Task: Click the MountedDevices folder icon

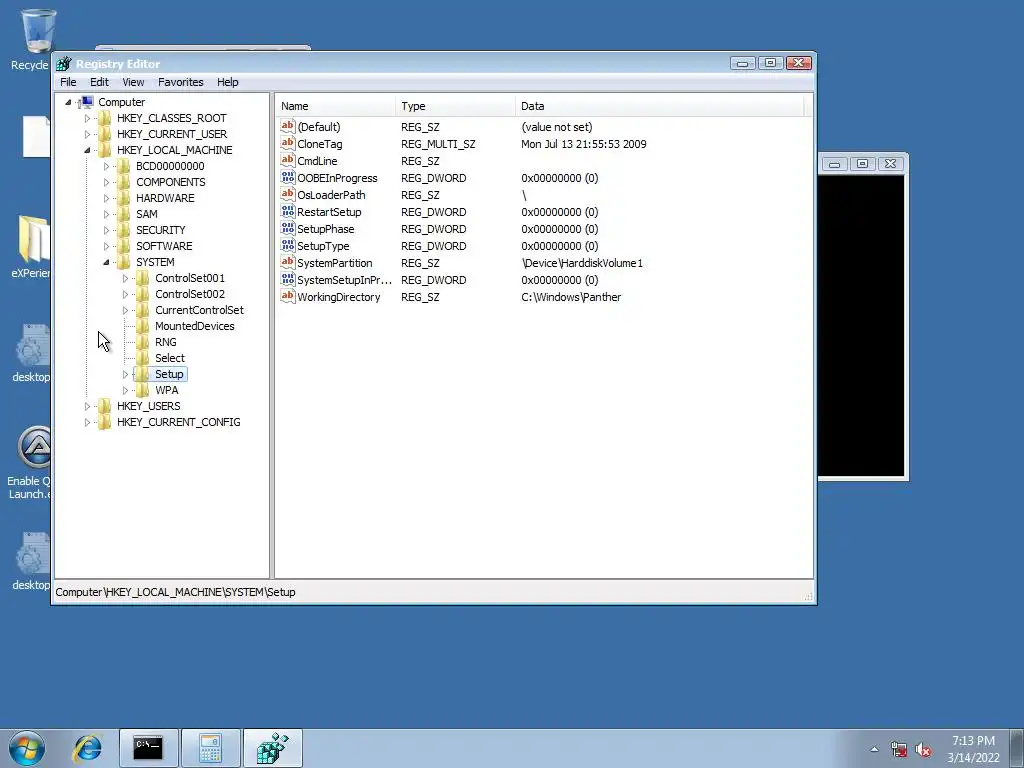Action: pyautogui.click(x=142, y=326)
